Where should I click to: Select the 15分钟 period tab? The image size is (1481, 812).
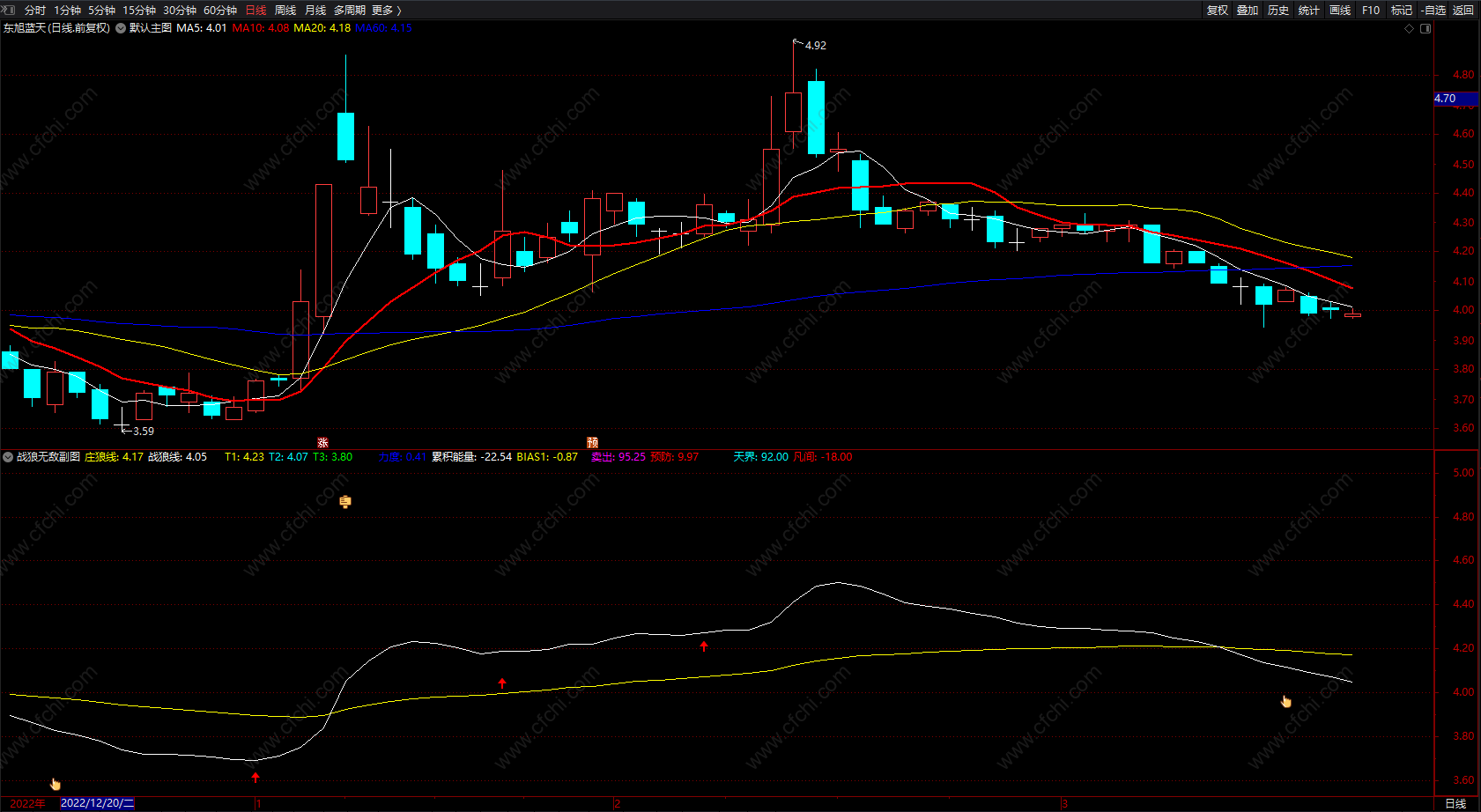point(139,11)
